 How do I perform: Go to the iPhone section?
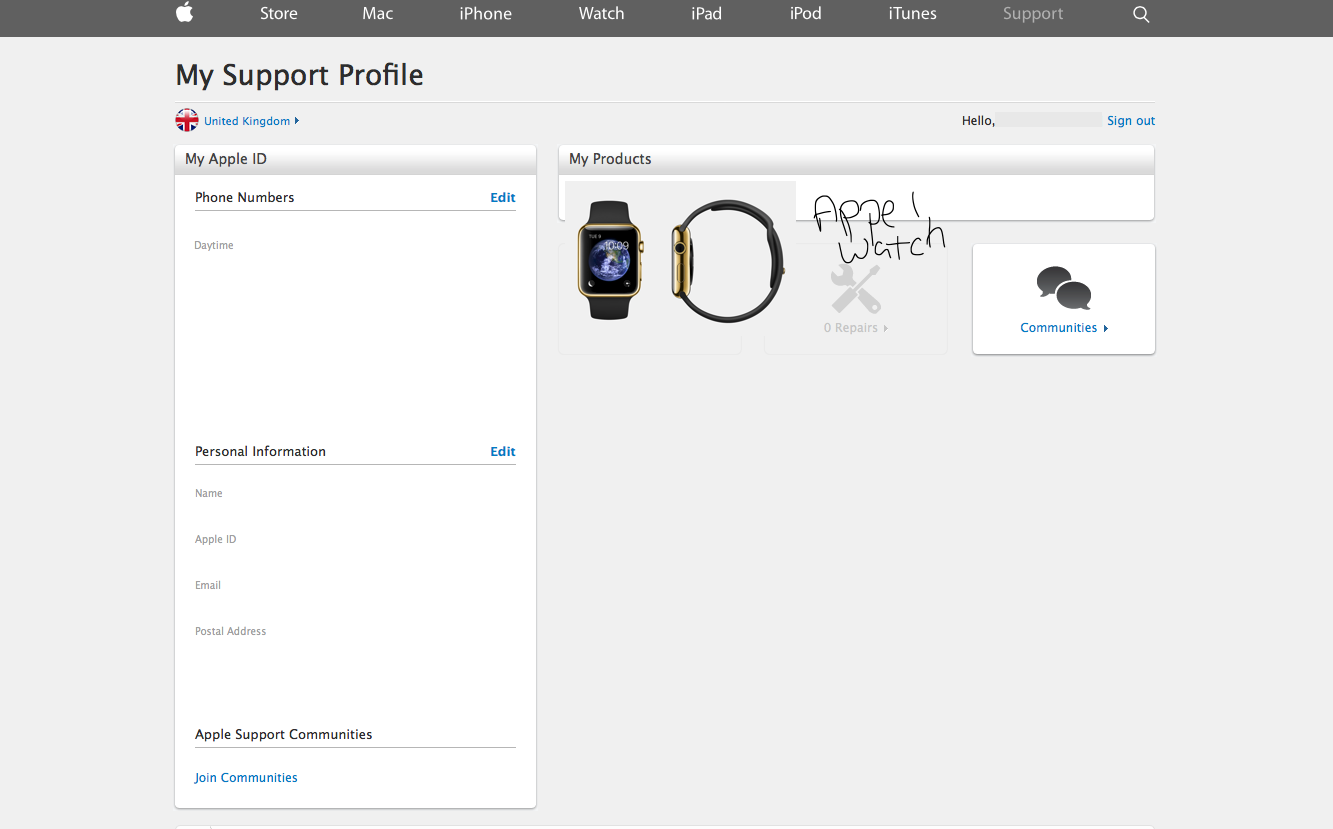click(x=486, y=14)
